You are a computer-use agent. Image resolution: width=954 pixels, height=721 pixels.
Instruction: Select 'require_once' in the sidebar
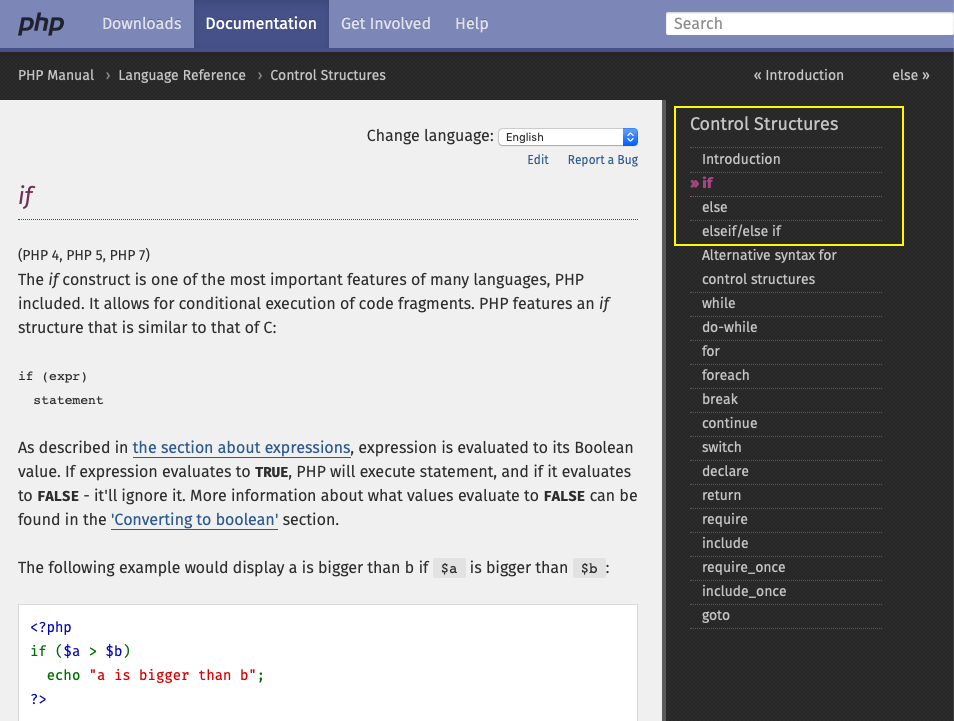(x=743, y=568)
